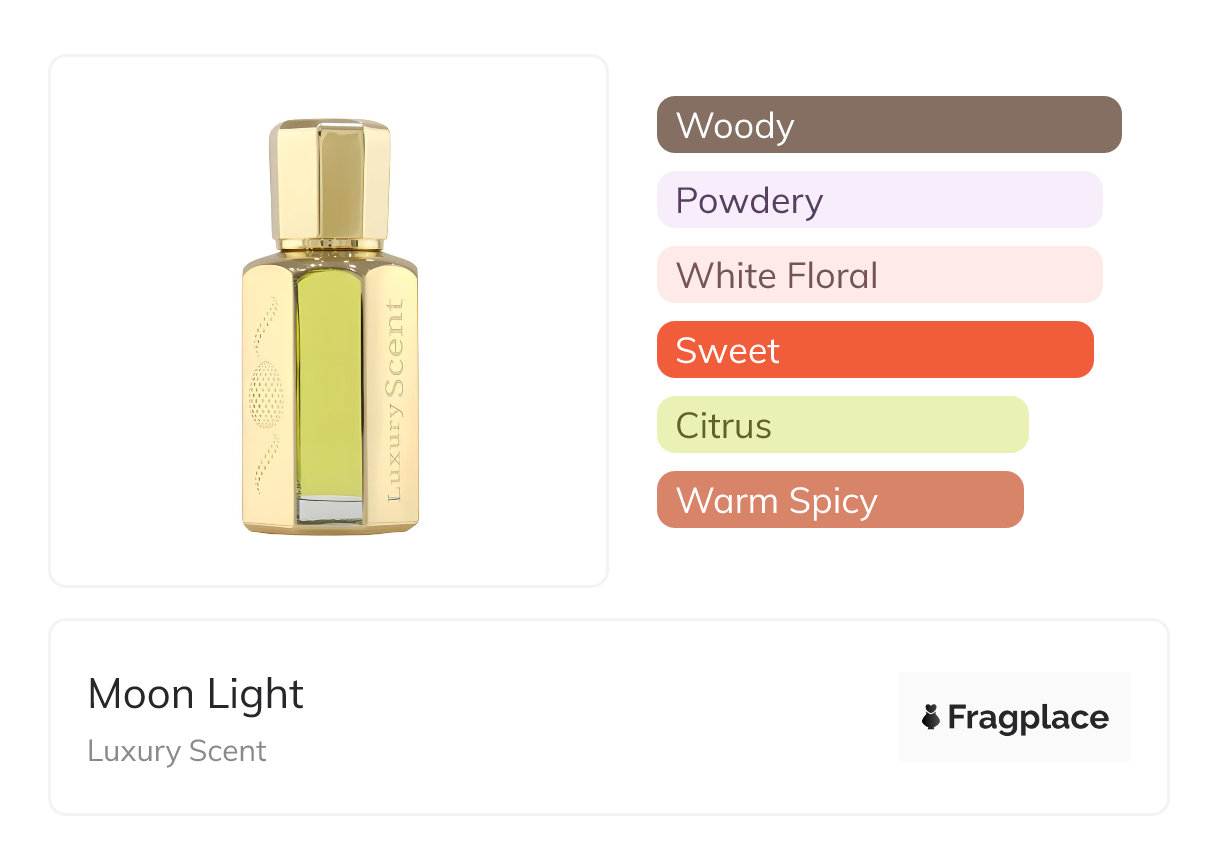Click the vertical Luxury Scent engraving on bottle
Viewport: 1218px width, 864px height.
[395, 400]
